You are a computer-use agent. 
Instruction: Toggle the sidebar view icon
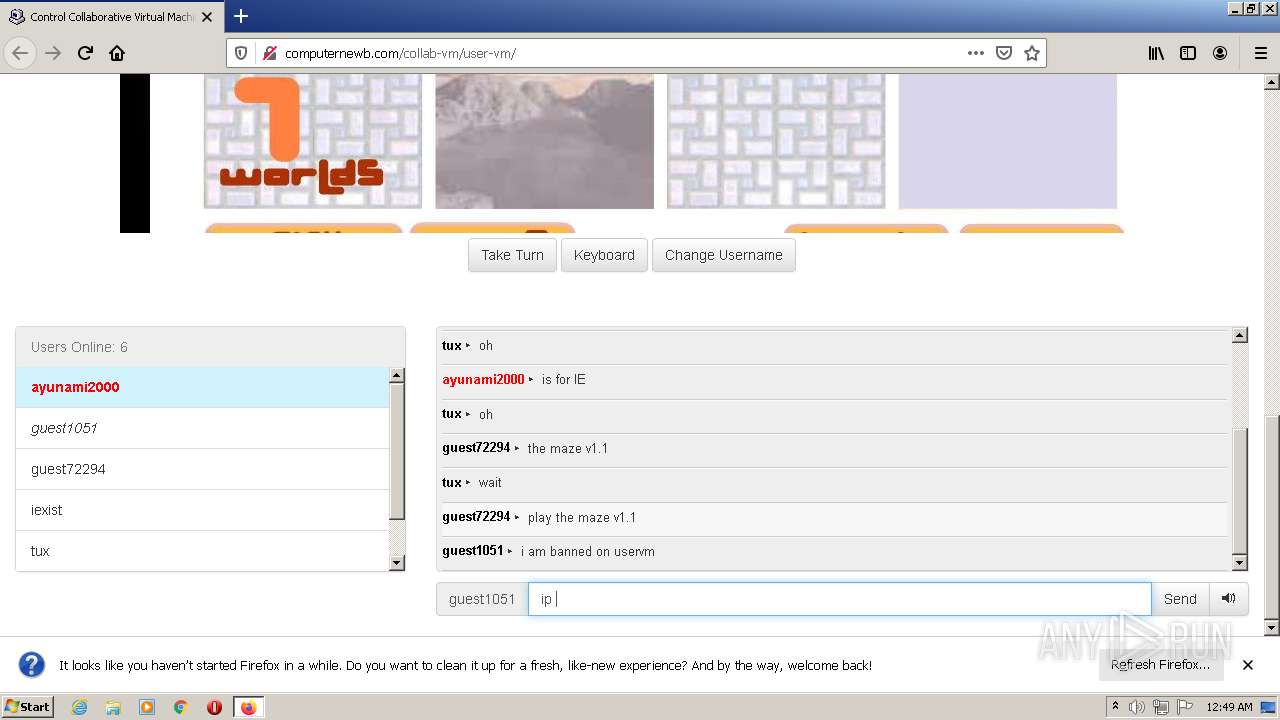[x=1188, y=53]
